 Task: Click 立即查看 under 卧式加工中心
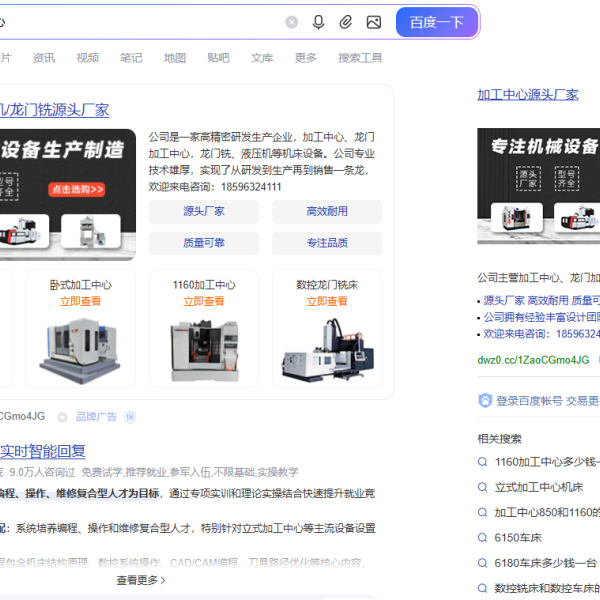[x=81, y=302]
